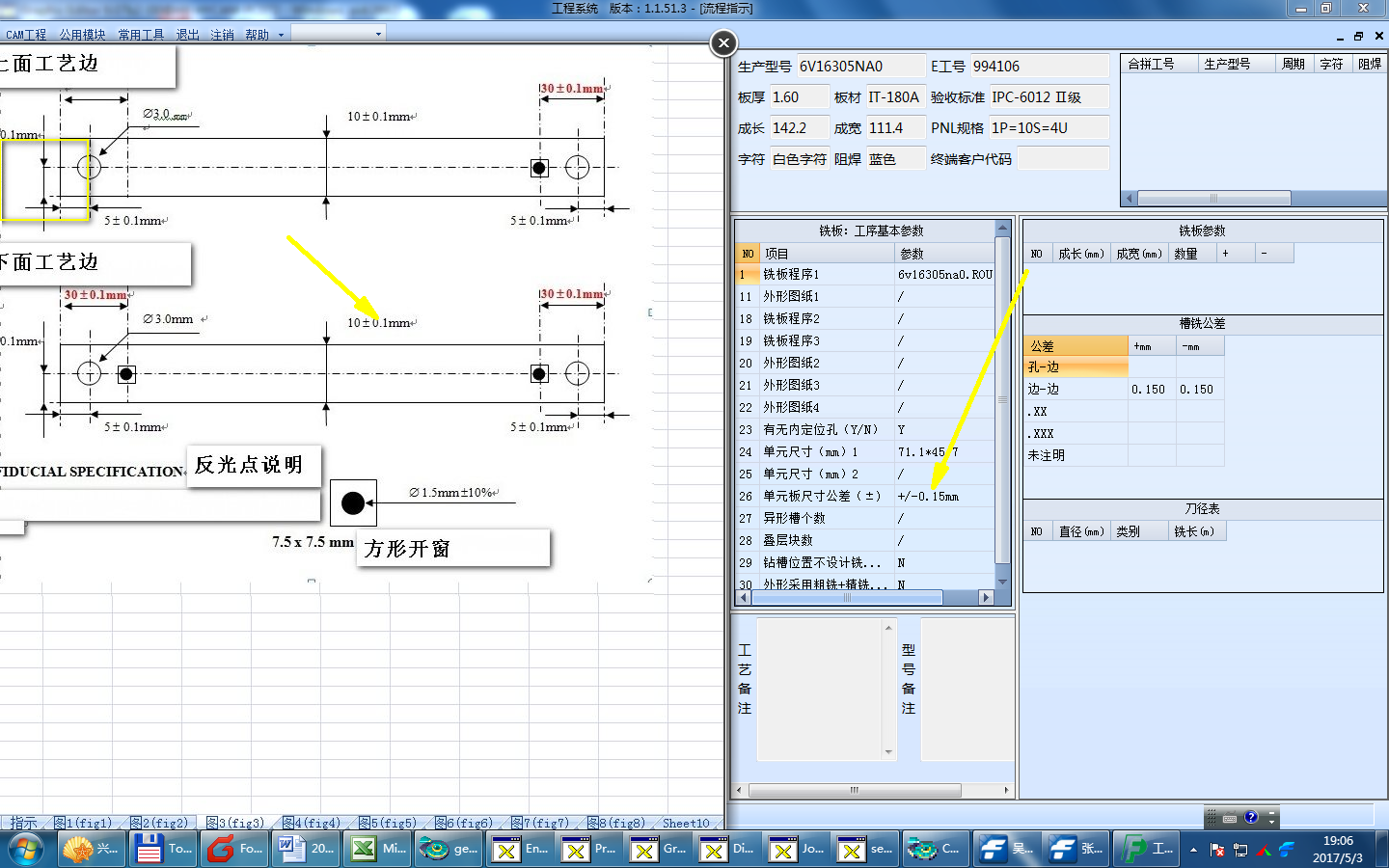The width and height of the screenshot is (1389, 868).
Task: Select row 28 叠层块数
Action: click(864, 541)
